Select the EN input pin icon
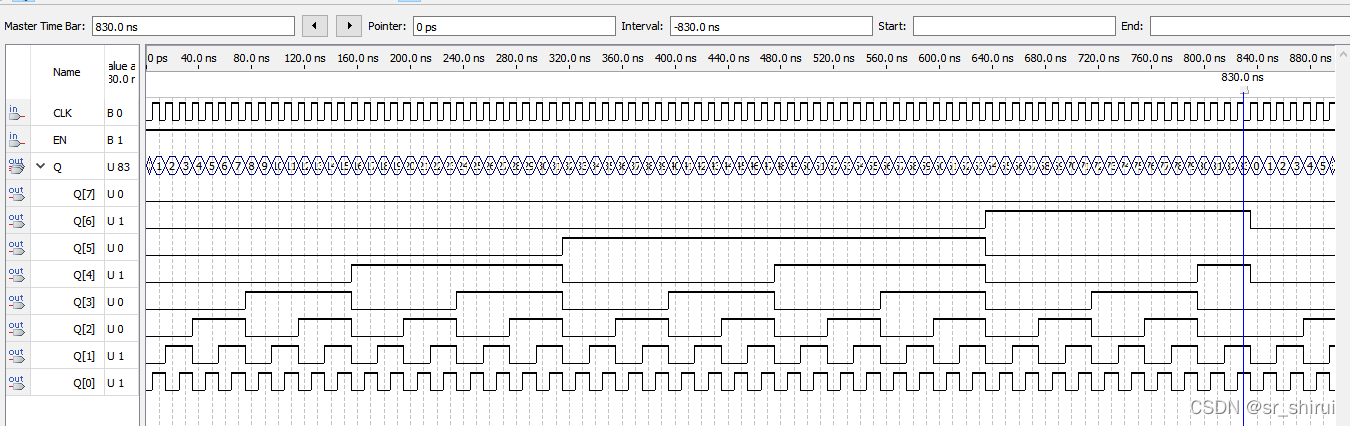Viewport: 1350px width, 426px height. coord(16,139)
